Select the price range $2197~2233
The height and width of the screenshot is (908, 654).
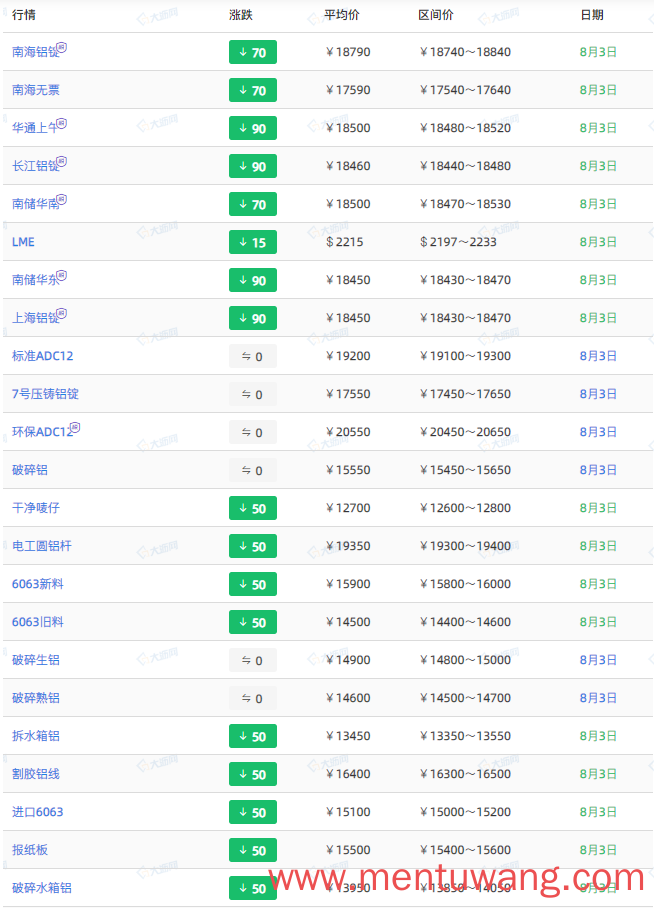[458, 242]
